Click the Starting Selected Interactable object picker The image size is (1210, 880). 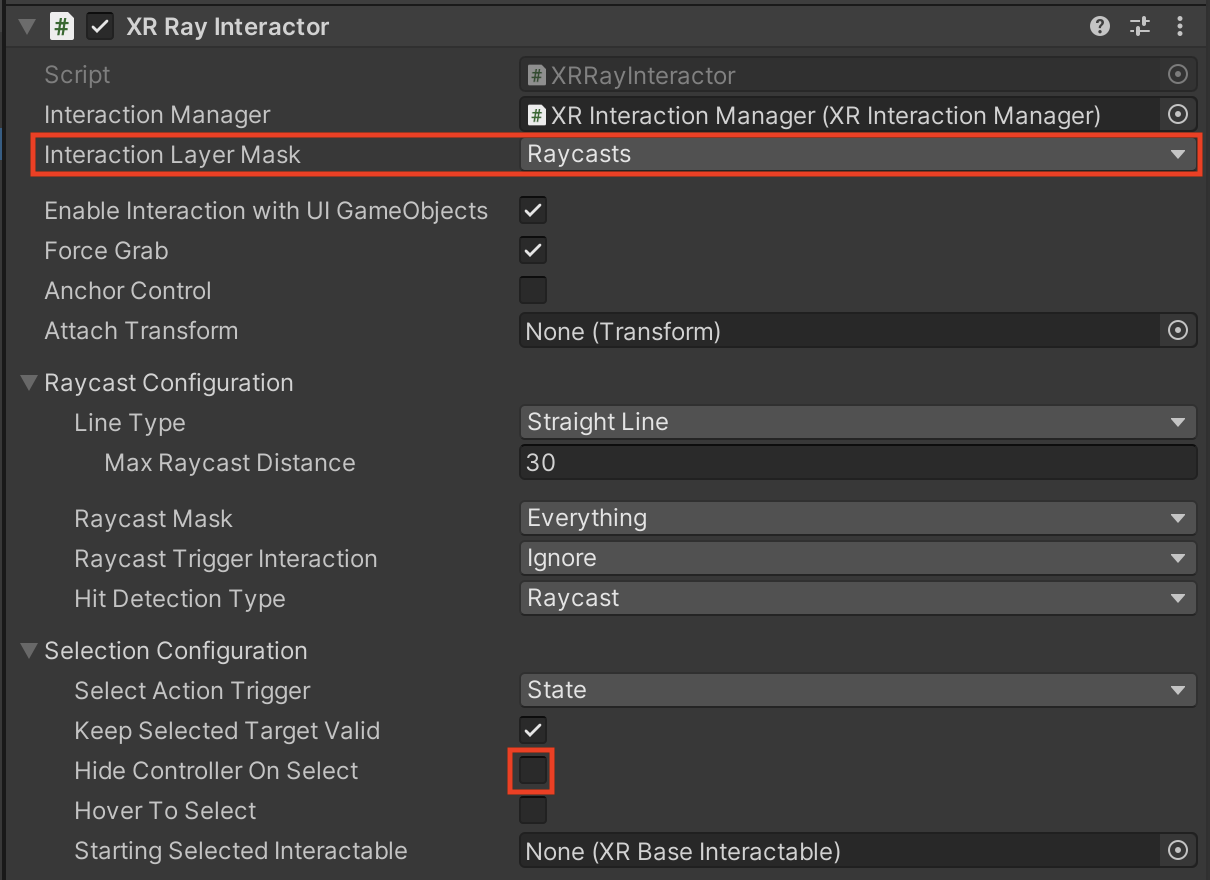pyautogui.click(x=1177, y=851)
